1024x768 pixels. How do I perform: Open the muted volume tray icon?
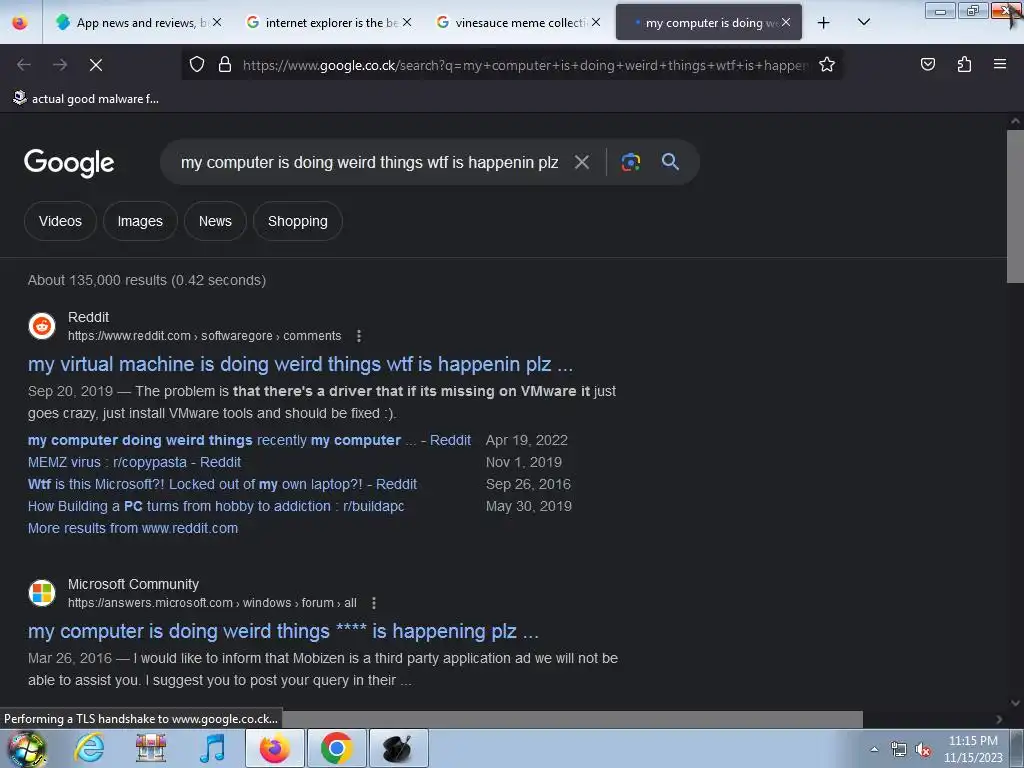tap(923, 750)
